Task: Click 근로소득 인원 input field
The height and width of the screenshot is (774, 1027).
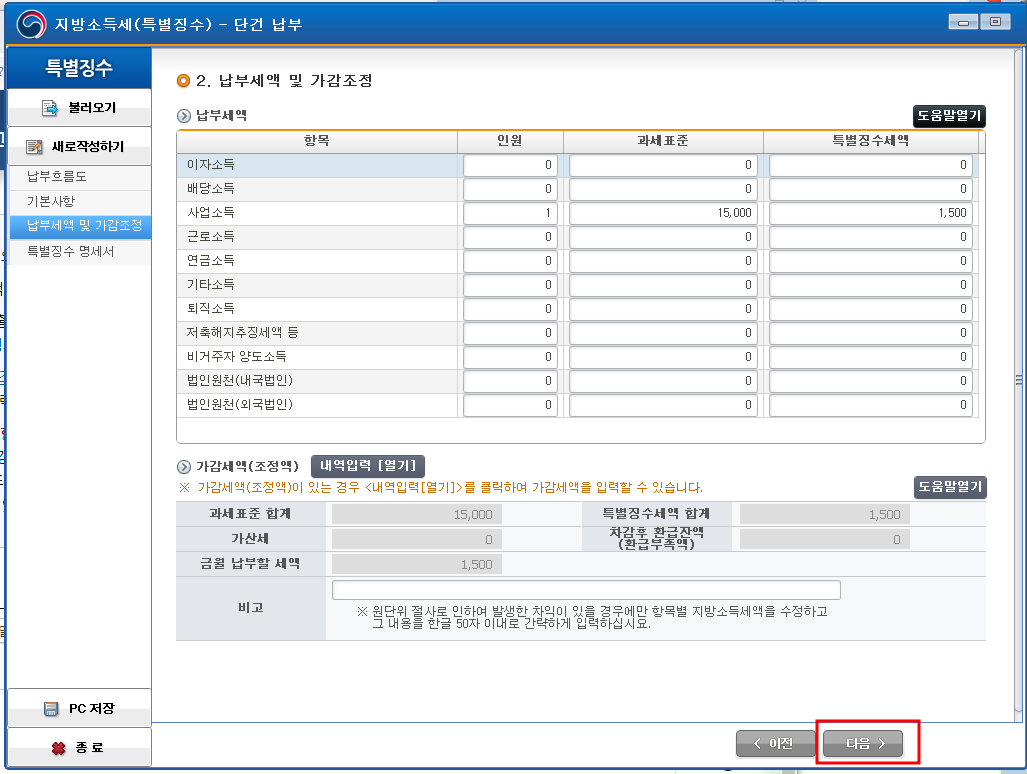Action: [510, 238]
